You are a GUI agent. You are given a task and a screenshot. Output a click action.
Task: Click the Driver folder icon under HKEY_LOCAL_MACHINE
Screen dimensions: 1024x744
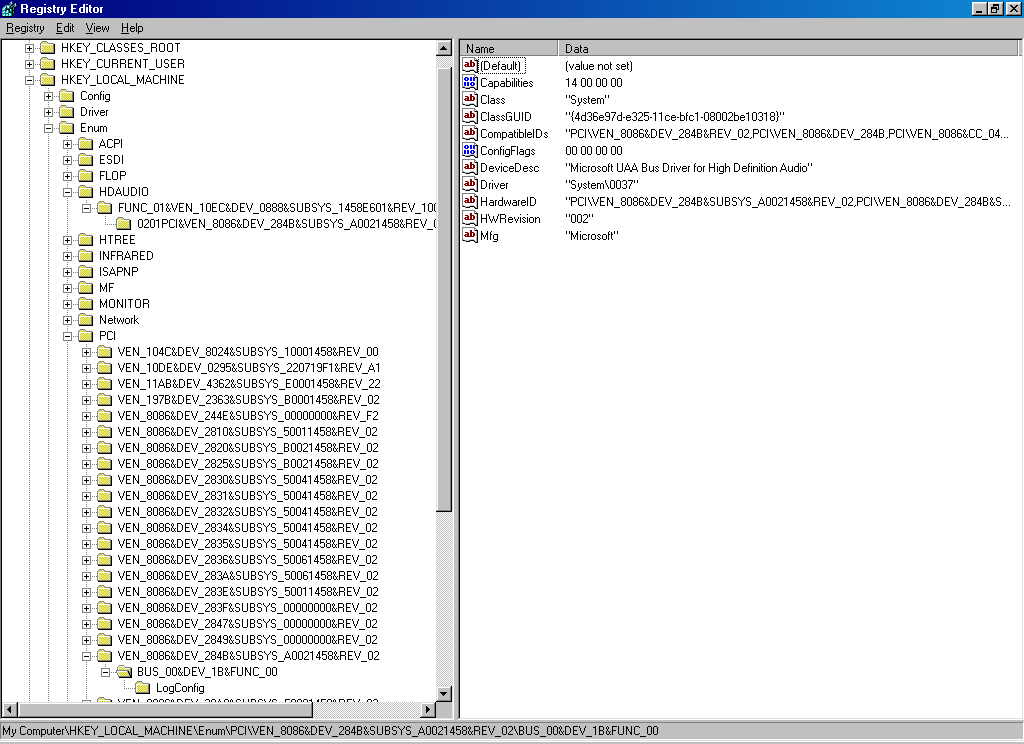67,112
